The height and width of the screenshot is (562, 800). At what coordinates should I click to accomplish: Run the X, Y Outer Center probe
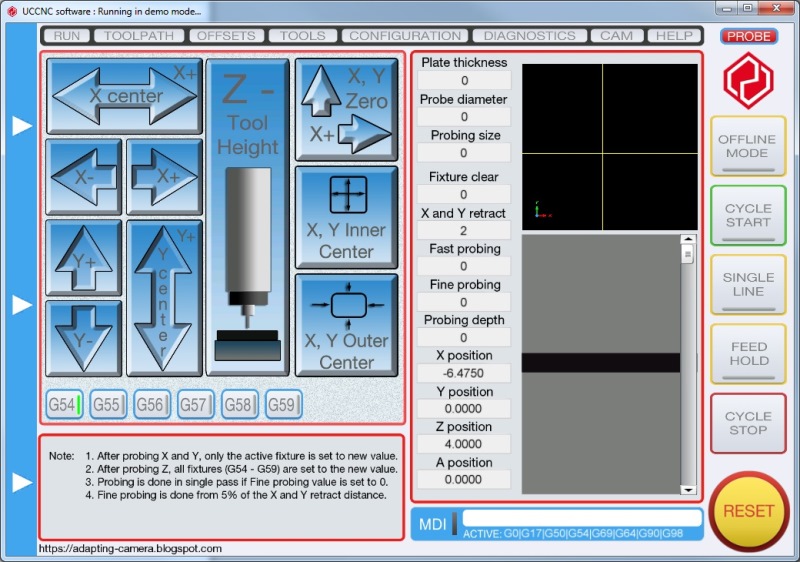pyautogui.click(x=346, y=325)
